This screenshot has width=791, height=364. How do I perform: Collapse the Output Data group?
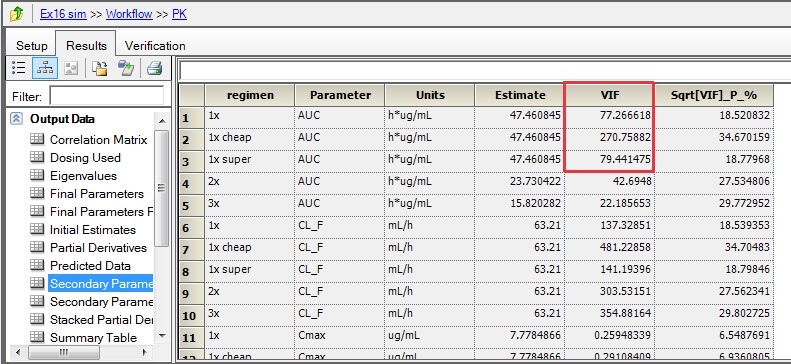point(17,118)
